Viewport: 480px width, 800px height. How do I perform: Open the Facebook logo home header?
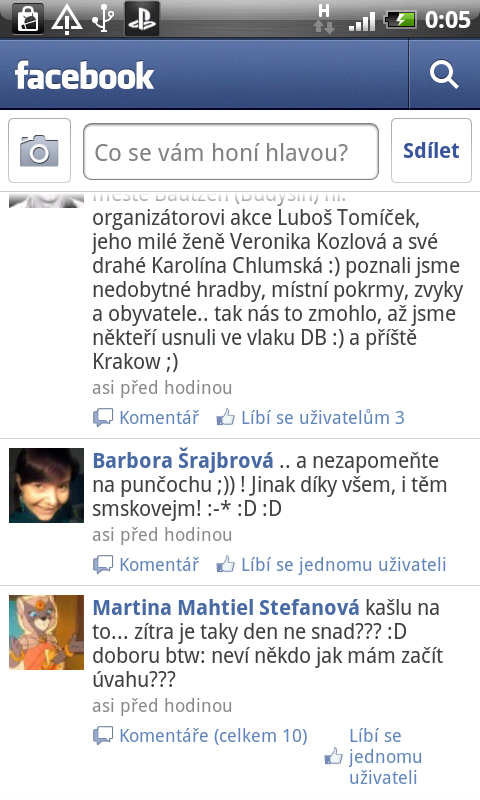coord(84,76)
